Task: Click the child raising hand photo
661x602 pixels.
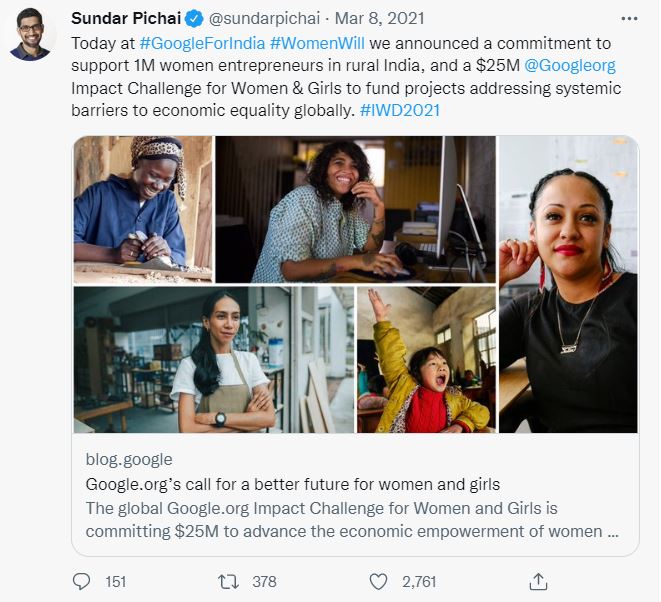Action: (427, 360)
